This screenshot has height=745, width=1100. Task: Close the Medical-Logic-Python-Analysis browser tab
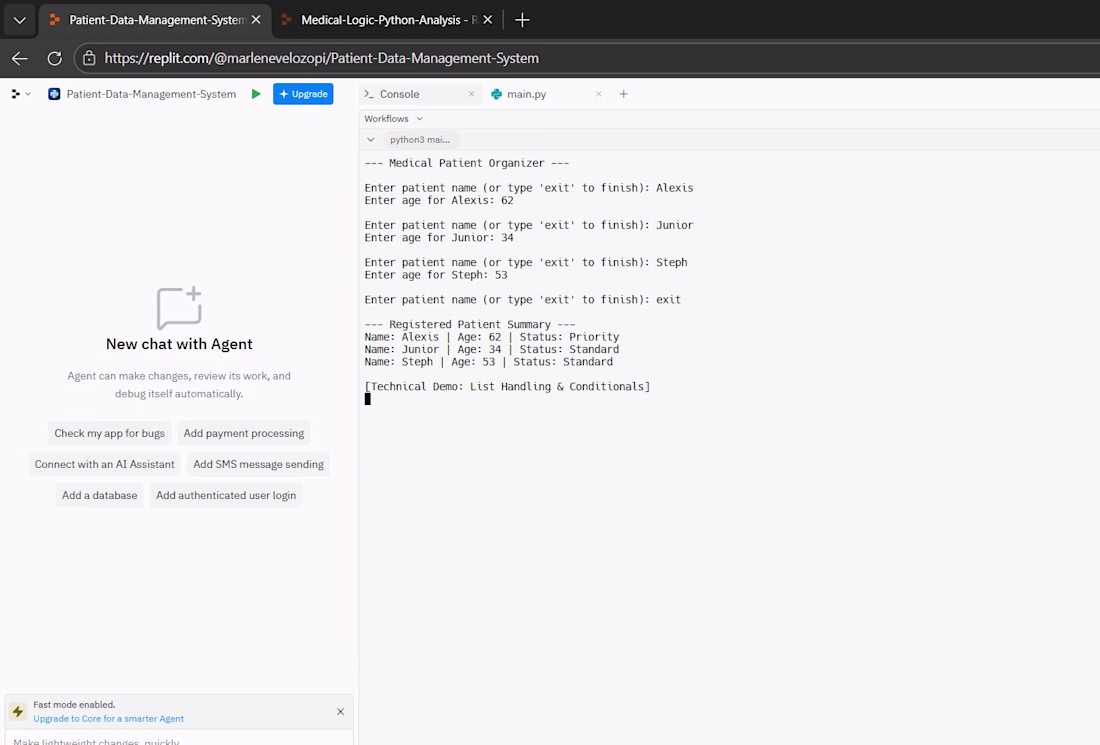pyautogui.click(x=488, y=20)
